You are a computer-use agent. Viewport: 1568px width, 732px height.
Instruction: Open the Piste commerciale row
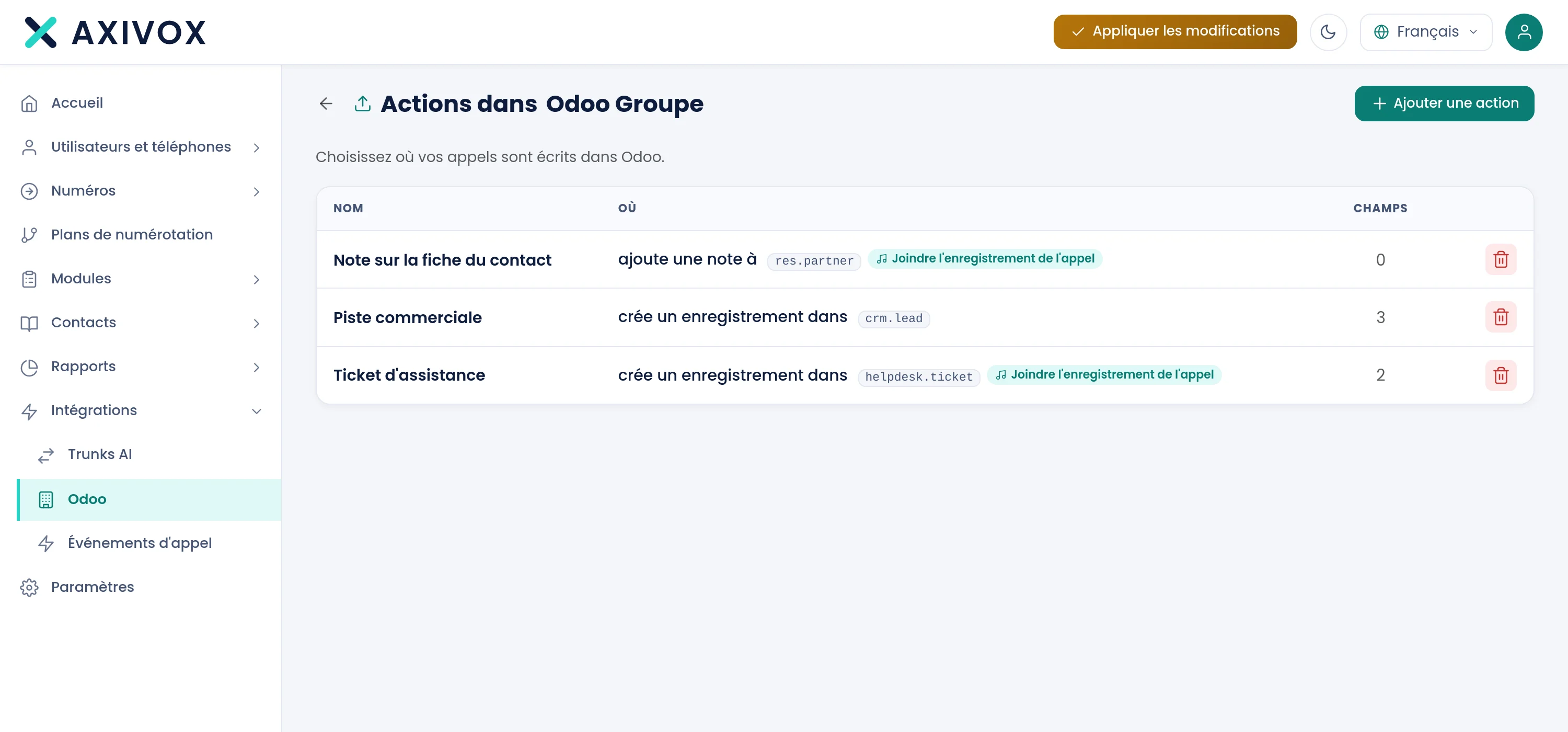(925, 317)
